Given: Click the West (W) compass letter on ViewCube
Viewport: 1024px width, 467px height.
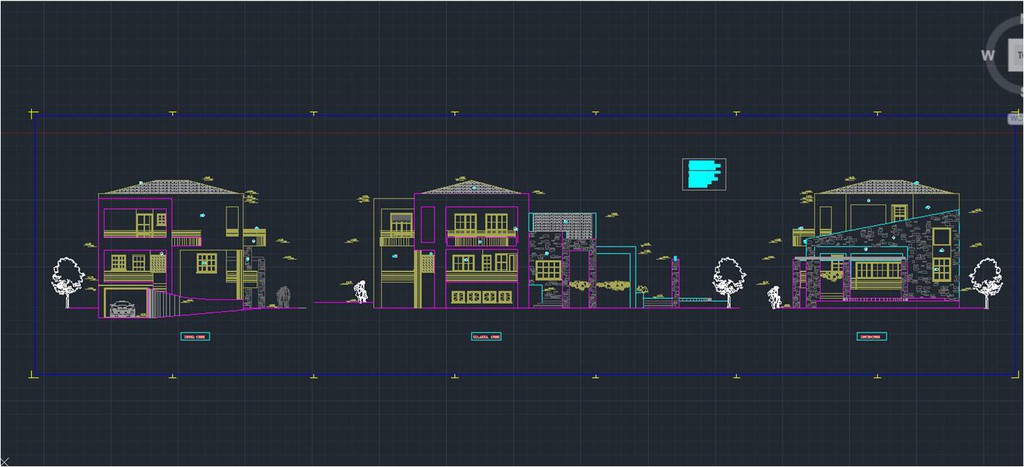Looking at the screenshot, I should 987,56.
